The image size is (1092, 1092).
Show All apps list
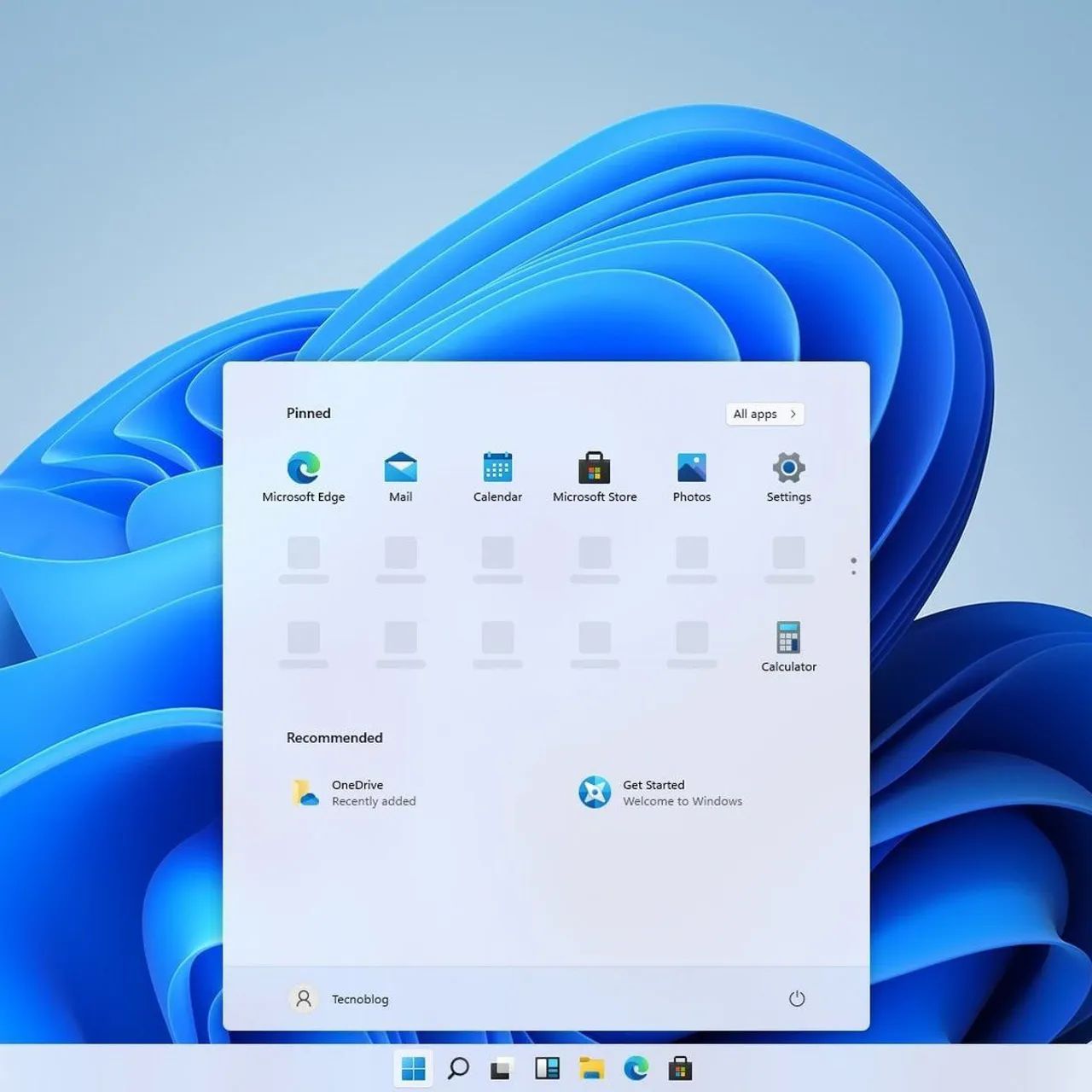point(764,414)
